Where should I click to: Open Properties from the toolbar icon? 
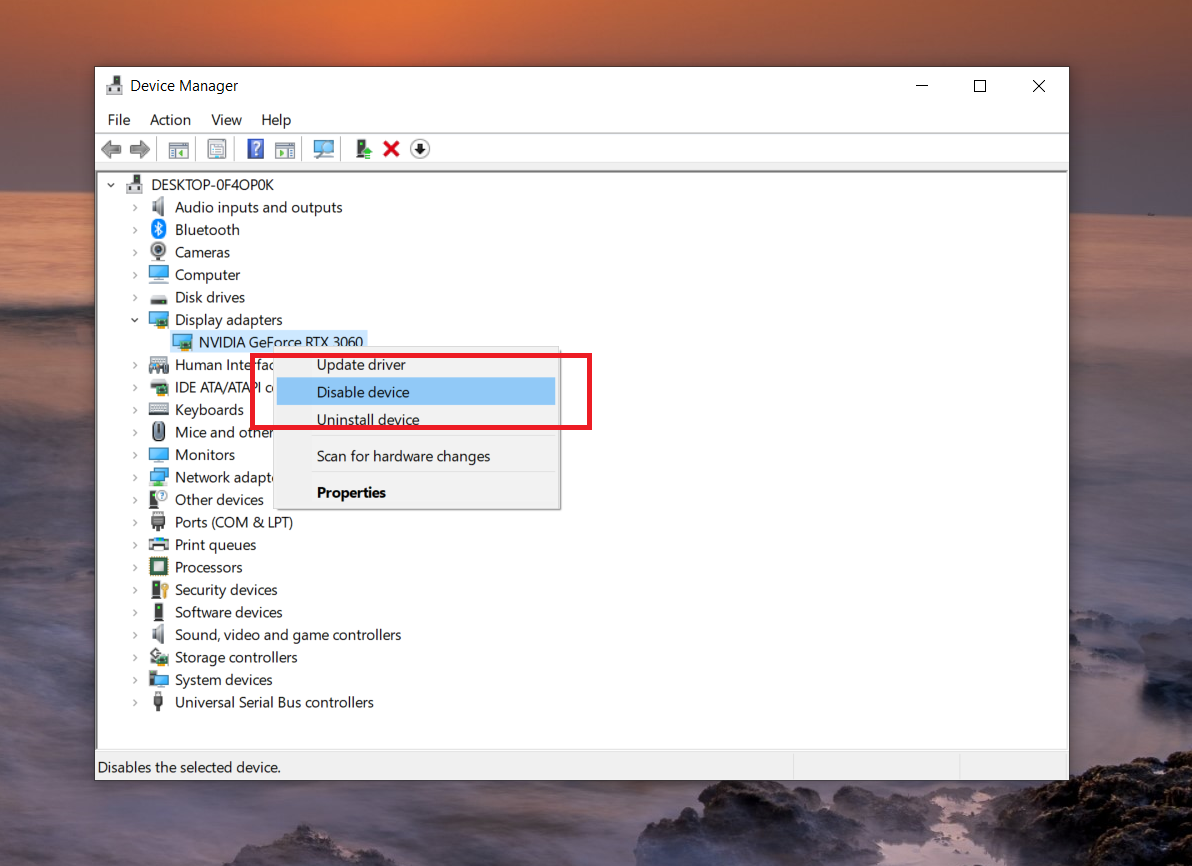217,149
